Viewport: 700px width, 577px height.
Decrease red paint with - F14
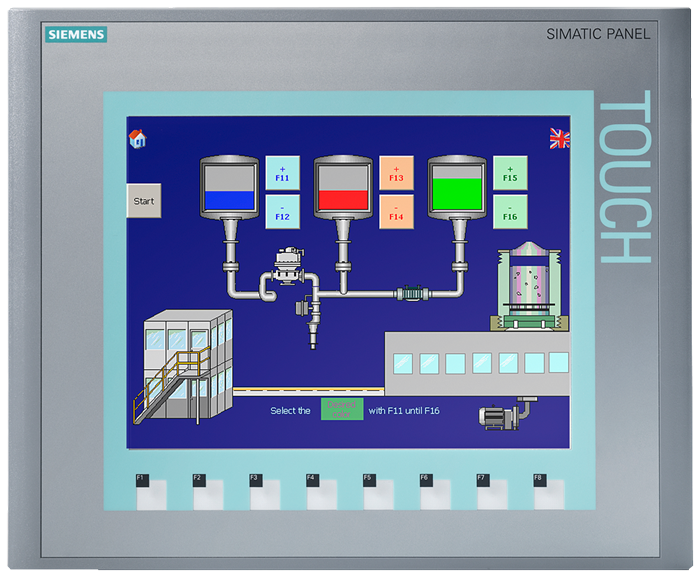396,211
